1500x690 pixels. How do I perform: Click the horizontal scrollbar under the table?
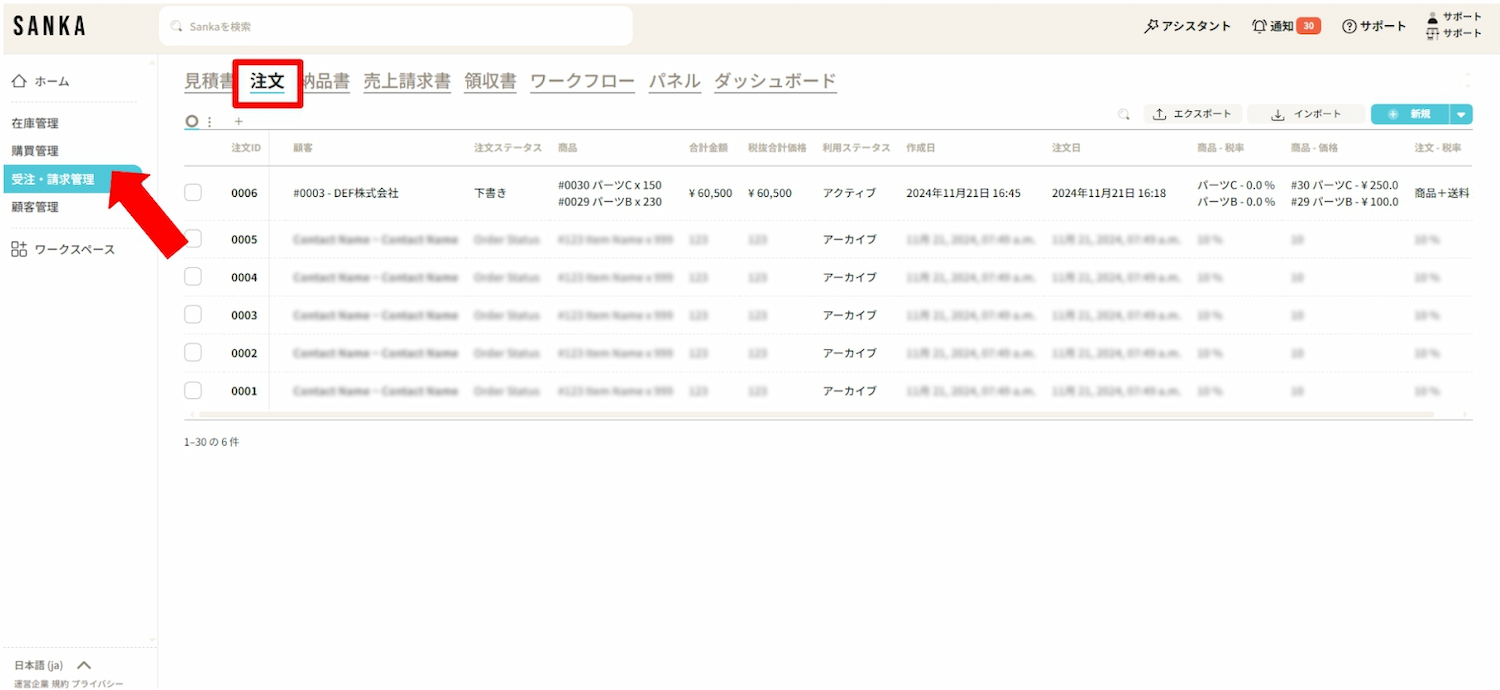coord(816,414)
